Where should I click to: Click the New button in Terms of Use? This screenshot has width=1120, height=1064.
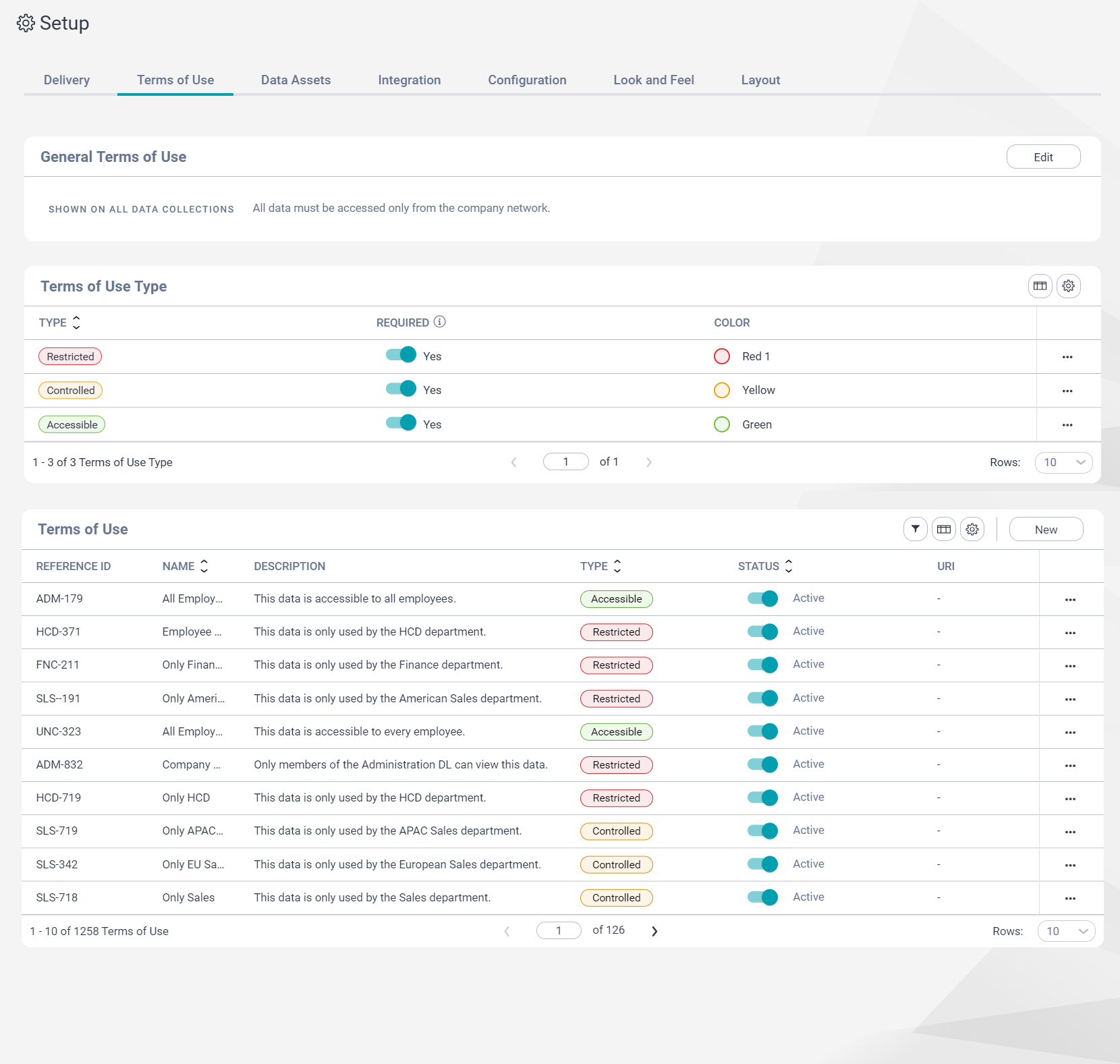coord(1046,529)
